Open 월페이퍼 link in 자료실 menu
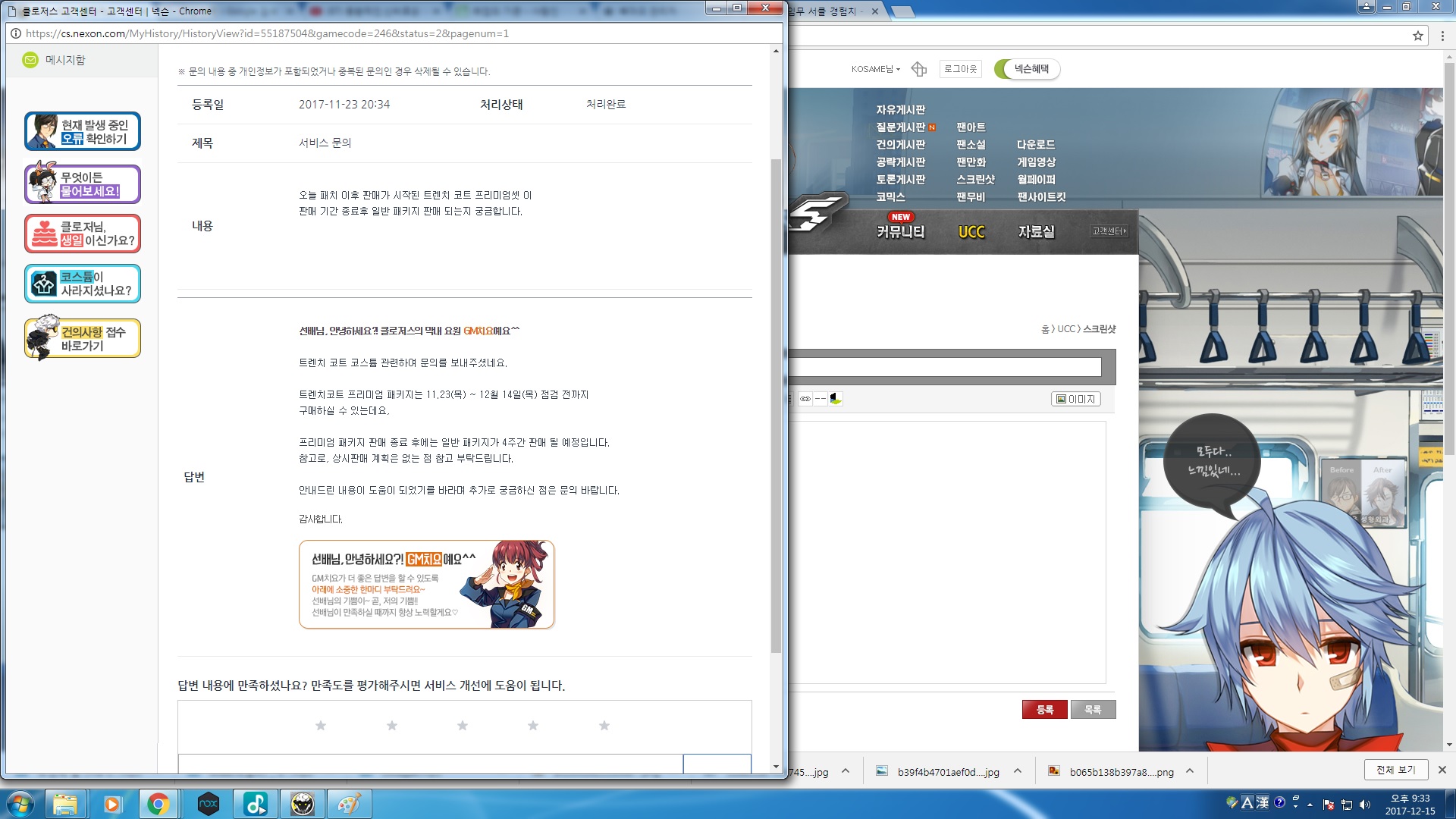The image size is (1456, 819). pos(1036,180)
